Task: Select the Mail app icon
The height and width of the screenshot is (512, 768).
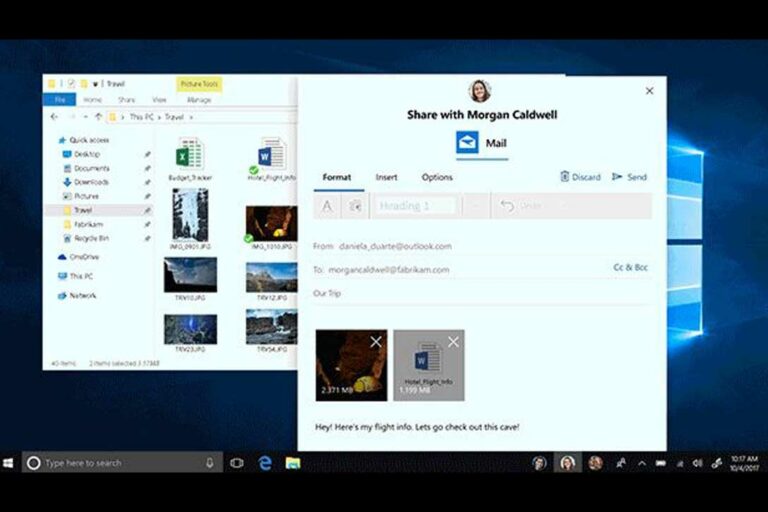Action: [467, 143]
